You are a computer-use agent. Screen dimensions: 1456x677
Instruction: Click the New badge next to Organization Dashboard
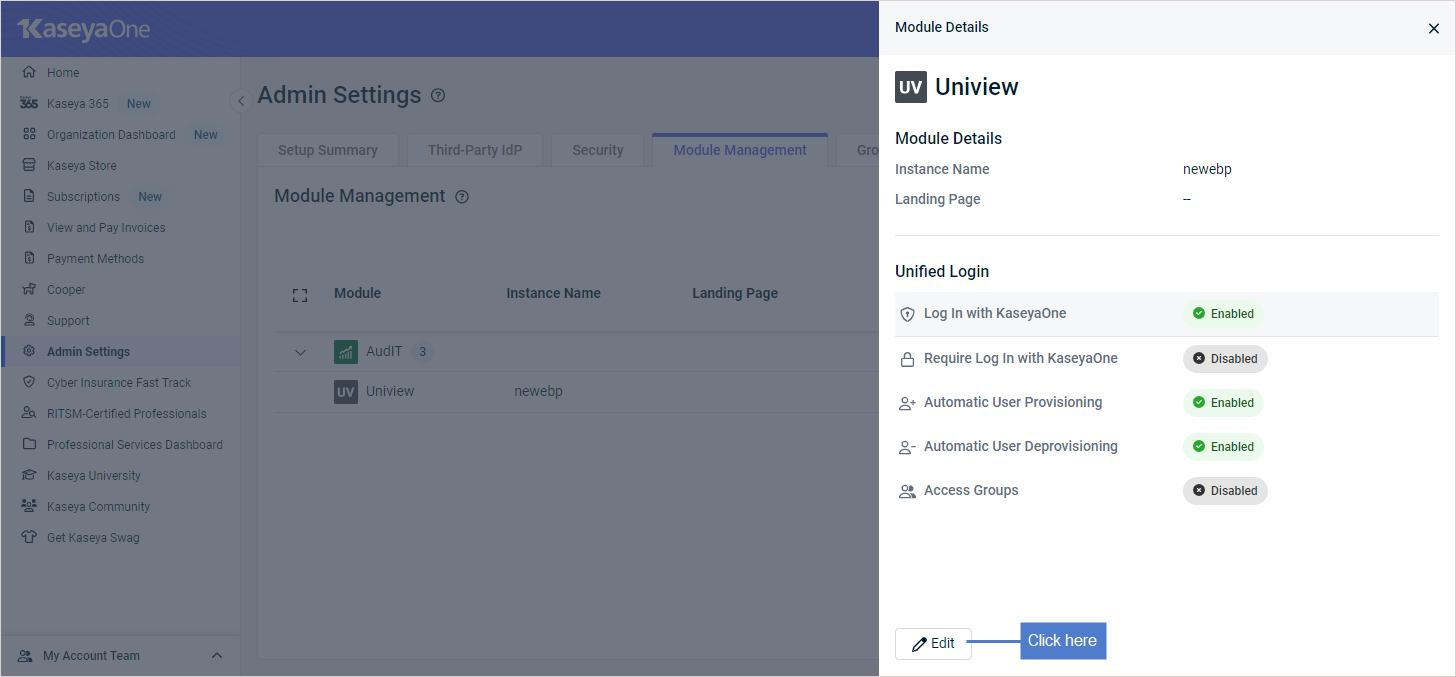pos(206,134)
